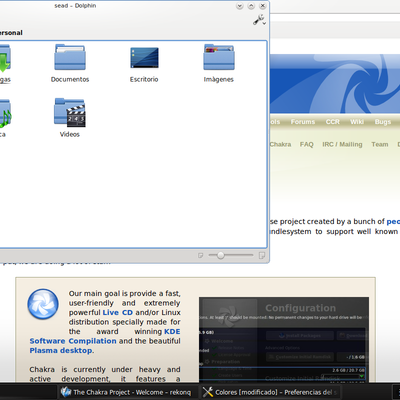Image resolution: width=400 pixels, height=400 pixels.
Task: Click the large icon size button right of zoom slider
Action: pos(262,255)
